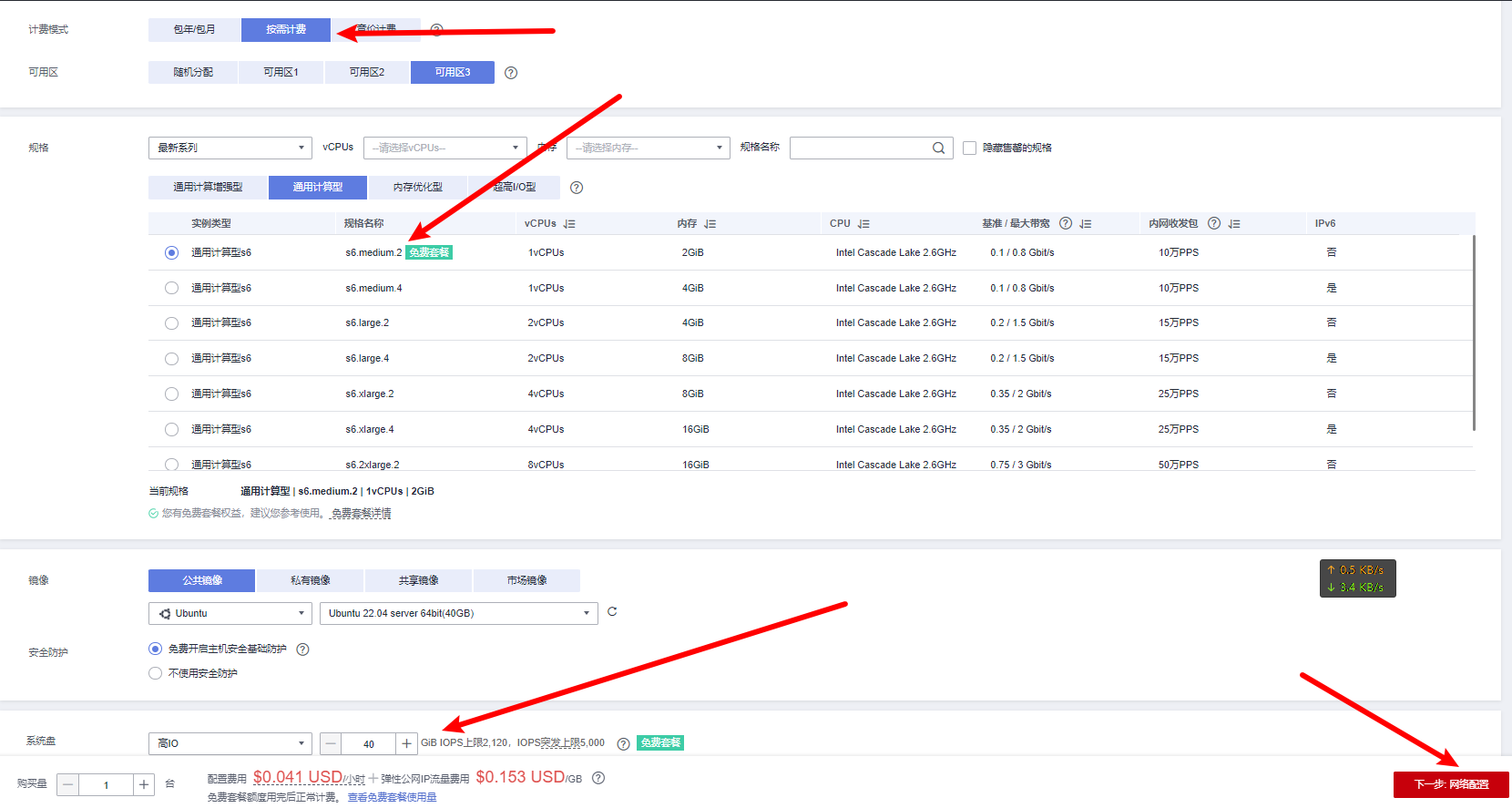This screenshot has height=808, width=1512.
Task: Increase system disk size with plus button
Action: (x=406, y=744)
